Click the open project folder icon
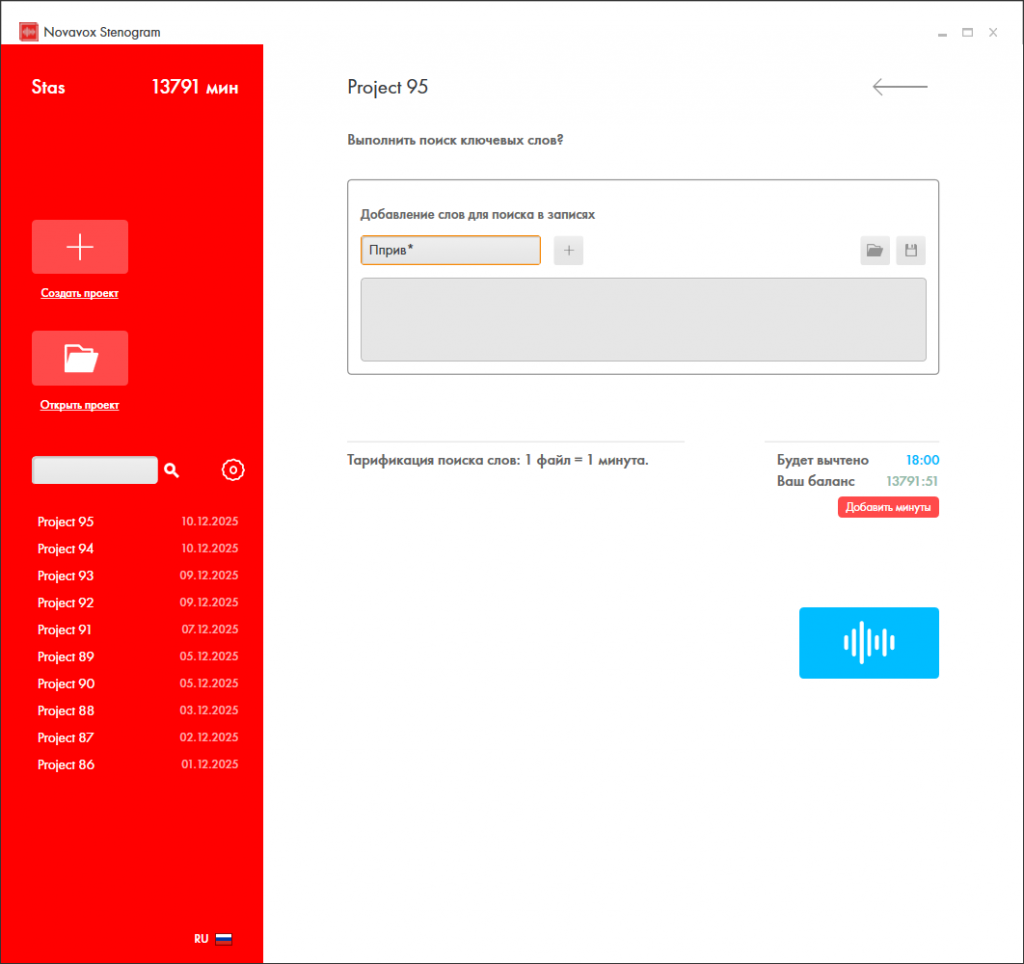1024x964 pixels. (80, 358)
